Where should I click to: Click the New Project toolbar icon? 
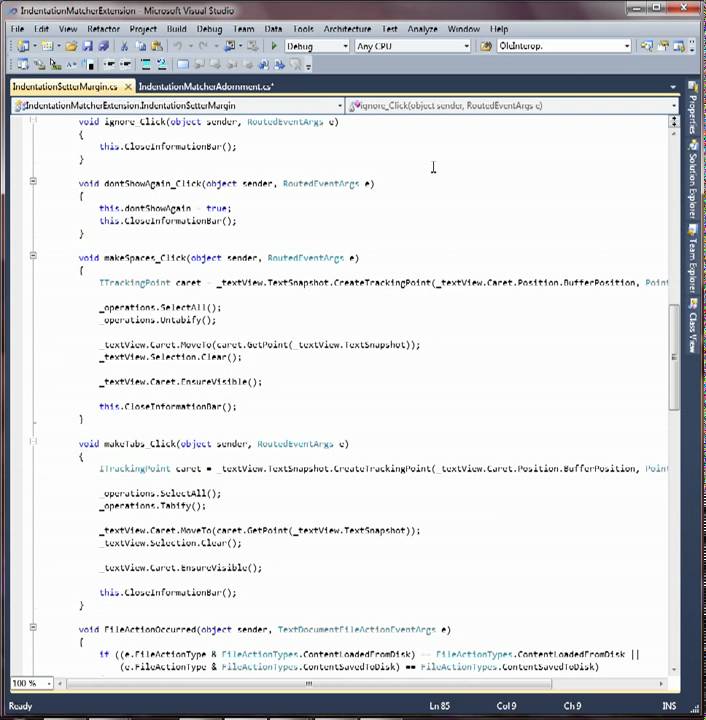pos(23,46)
